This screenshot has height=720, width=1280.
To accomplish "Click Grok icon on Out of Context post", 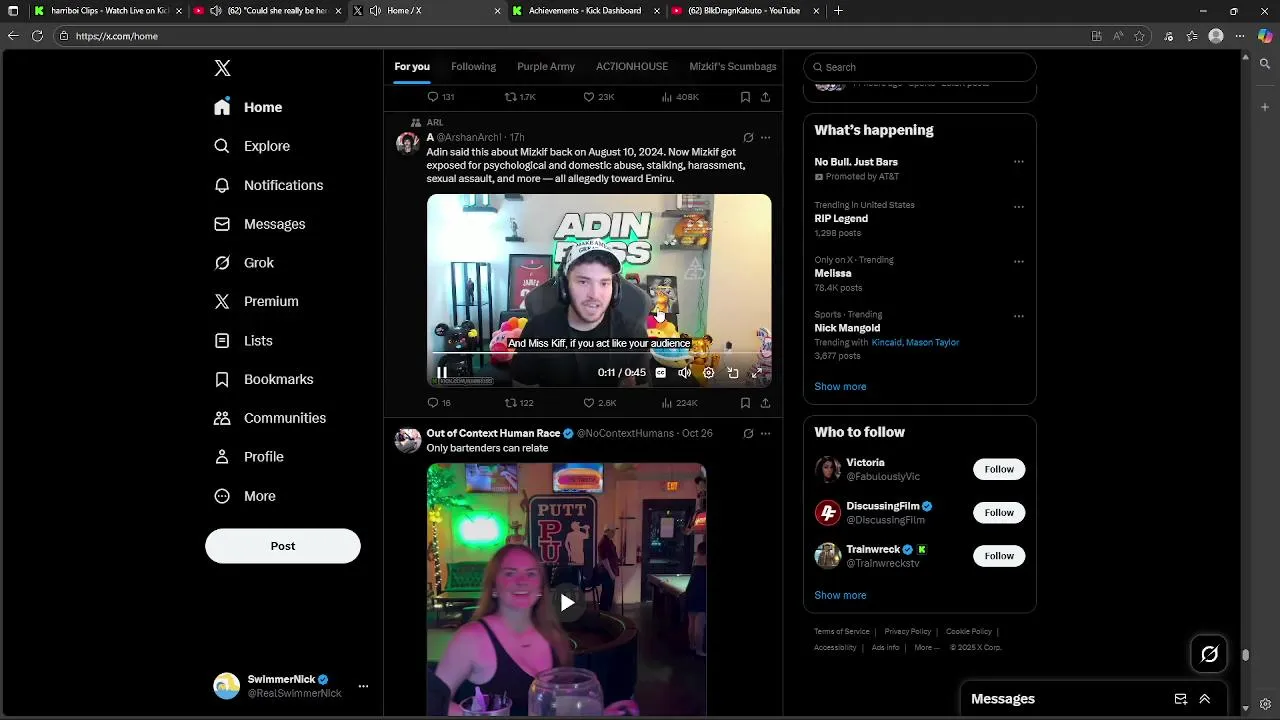I will pos(748,434).
